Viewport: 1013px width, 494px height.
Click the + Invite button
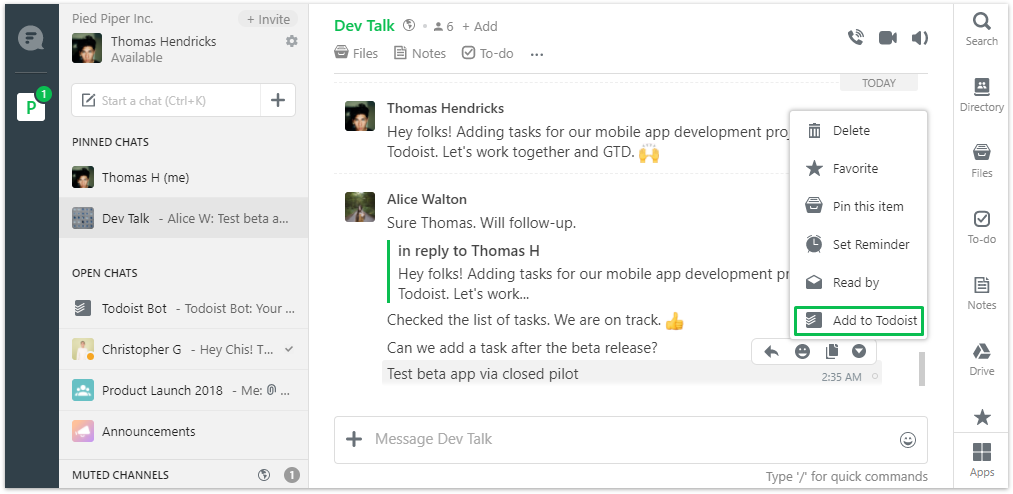[268, 19]
